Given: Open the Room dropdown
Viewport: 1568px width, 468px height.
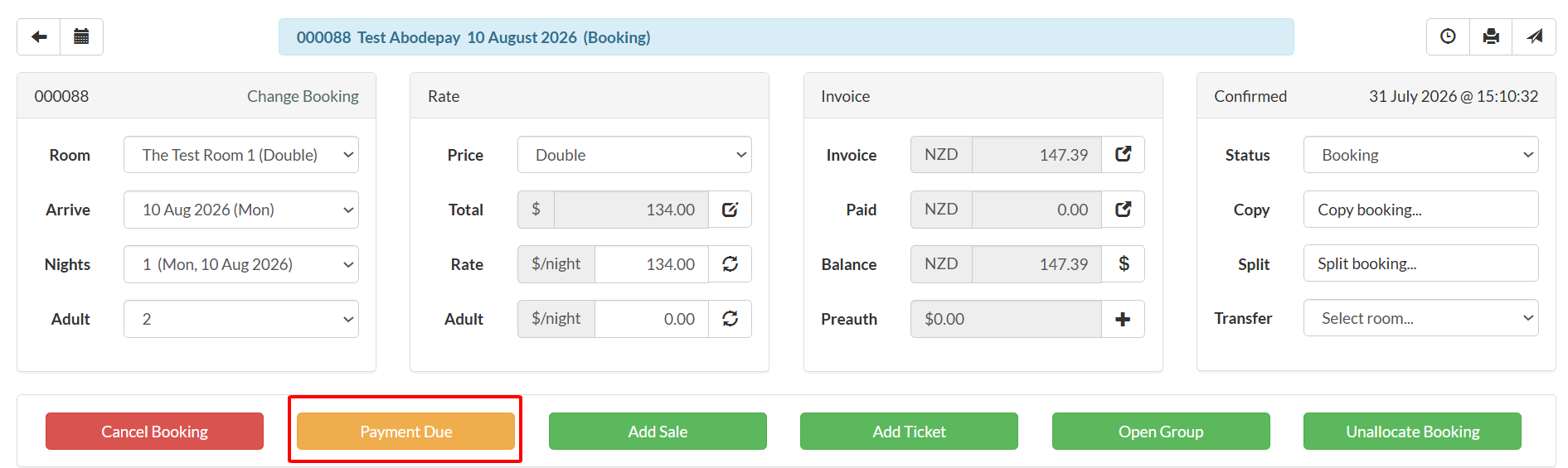Looking at the screenshot, I should click(241, 155).
